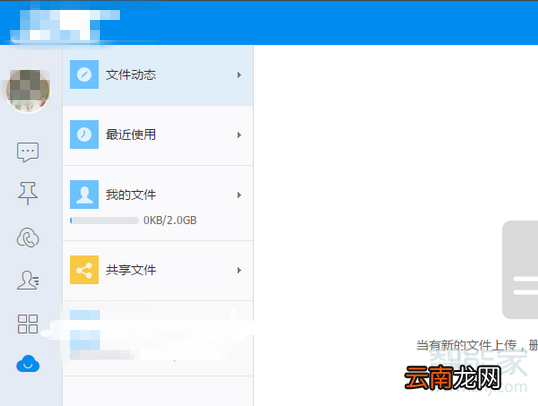Open the cloud disk icon in sidebar
This screenshot has height=406, width=538.
[28, 364]
